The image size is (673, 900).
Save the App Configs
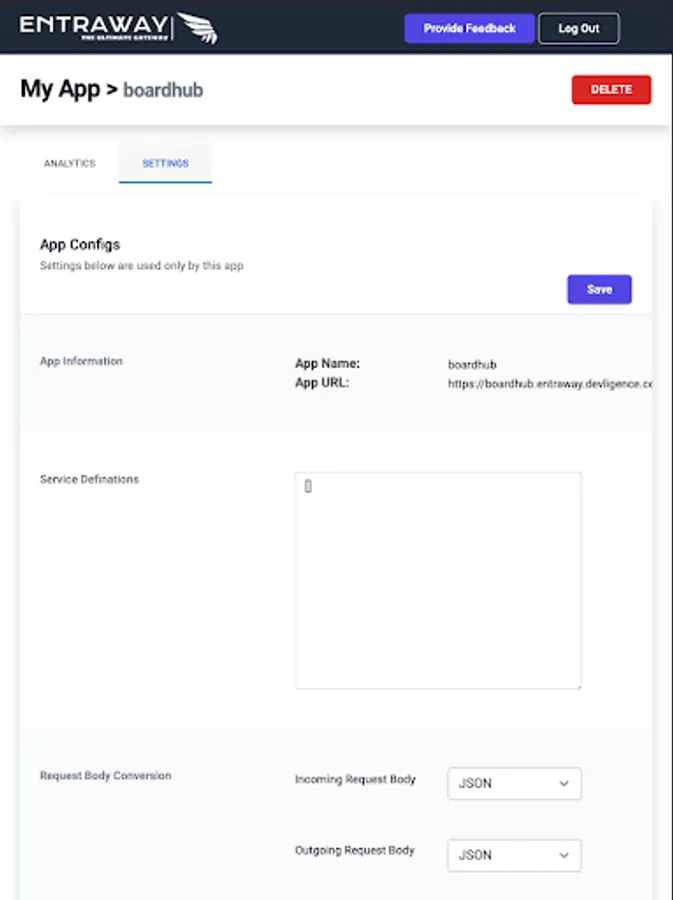(x=599, y=290)
